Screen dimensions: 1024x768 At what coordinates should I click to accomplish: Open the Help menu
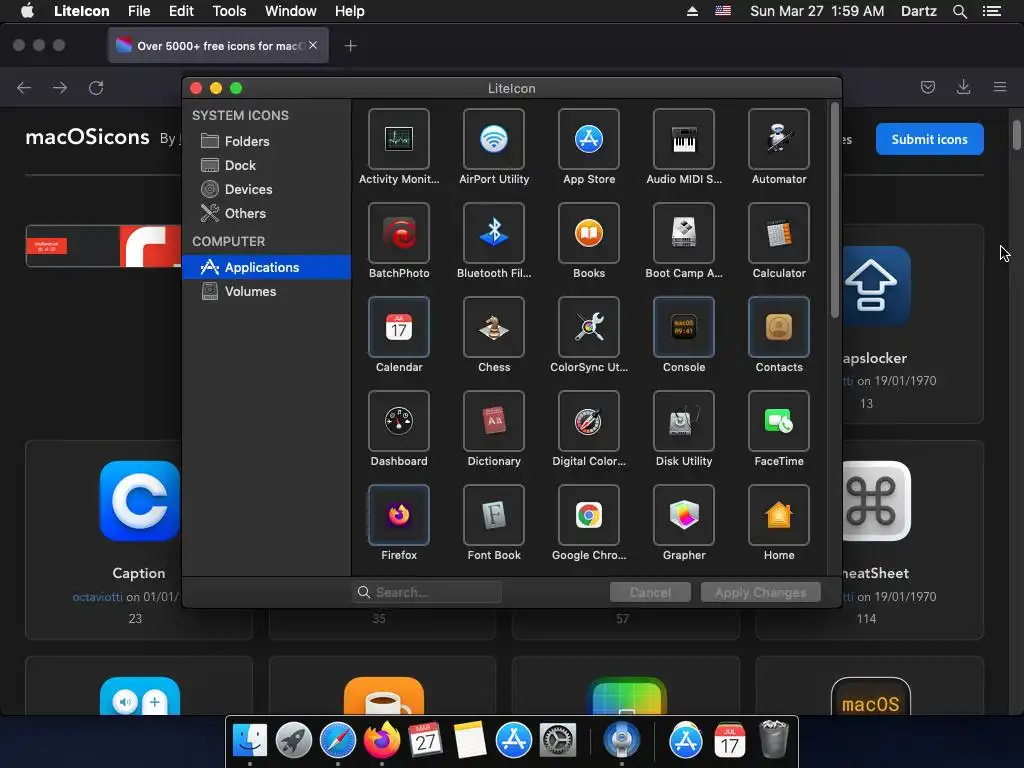349,11
